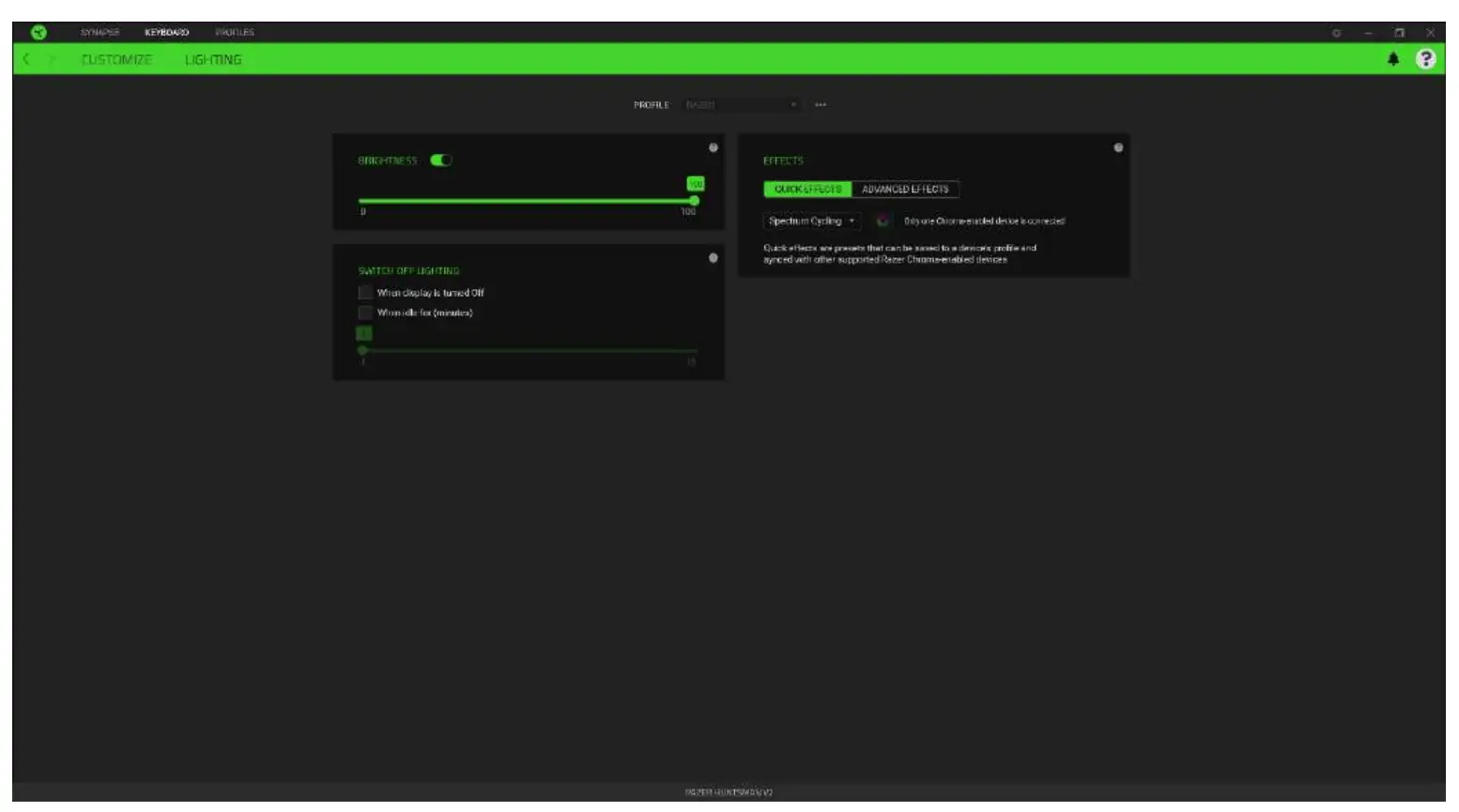Check 'When display is turned Off'
1459x812 pixels.
pyautogui.click(x=365, y=293)
